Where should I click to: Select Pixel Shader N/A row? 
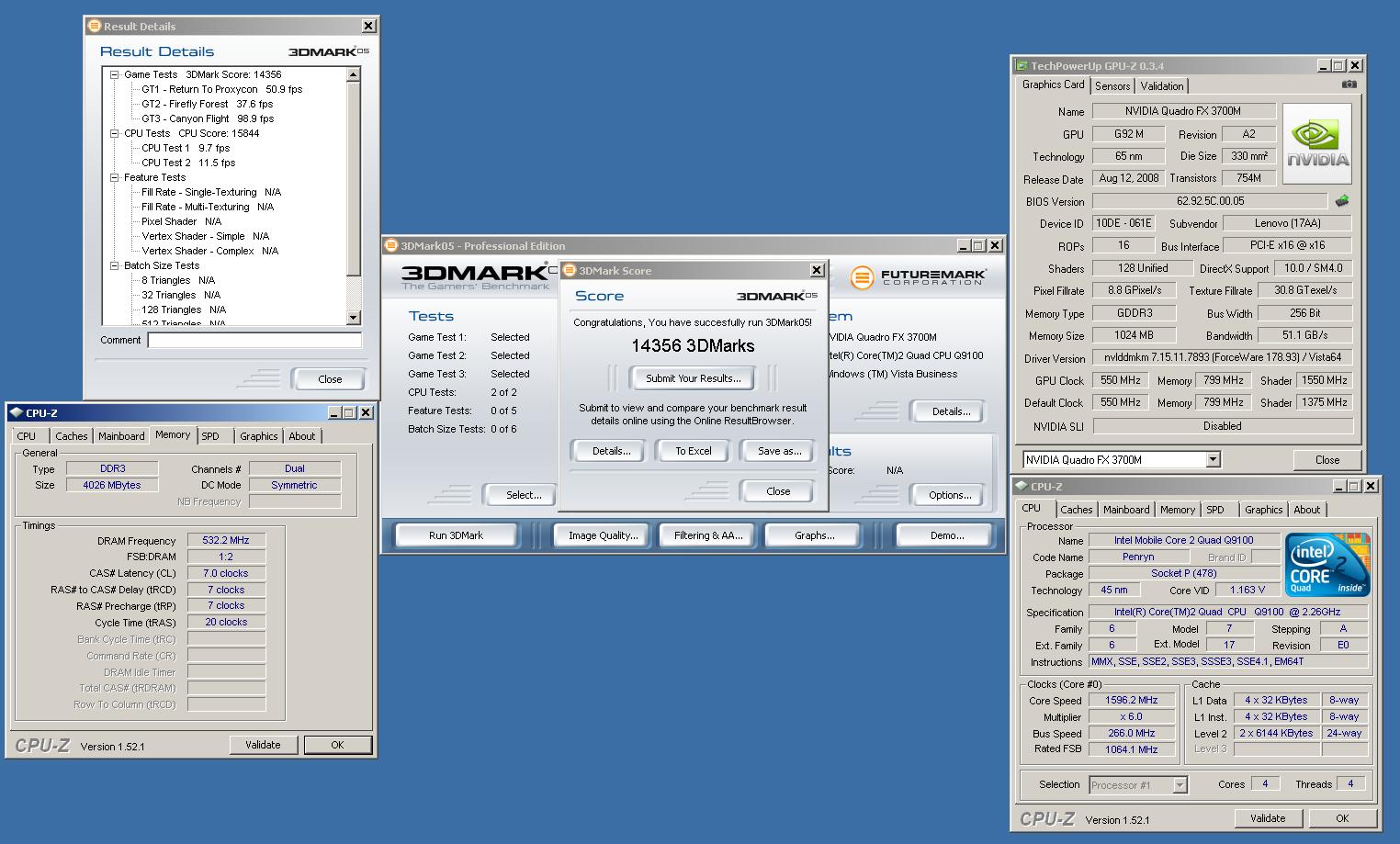point(181,221)
